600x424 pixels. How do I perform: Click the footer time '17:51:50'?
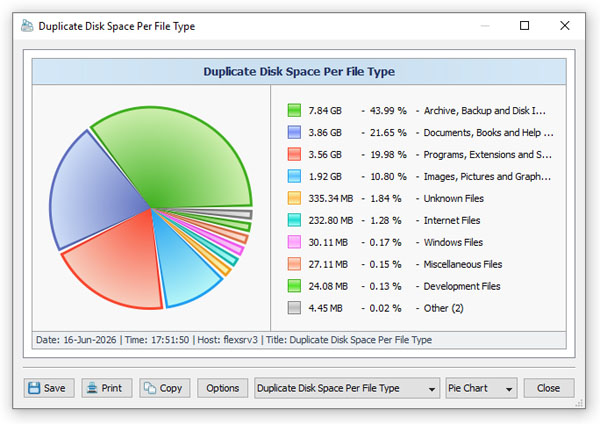click(170, 340)
